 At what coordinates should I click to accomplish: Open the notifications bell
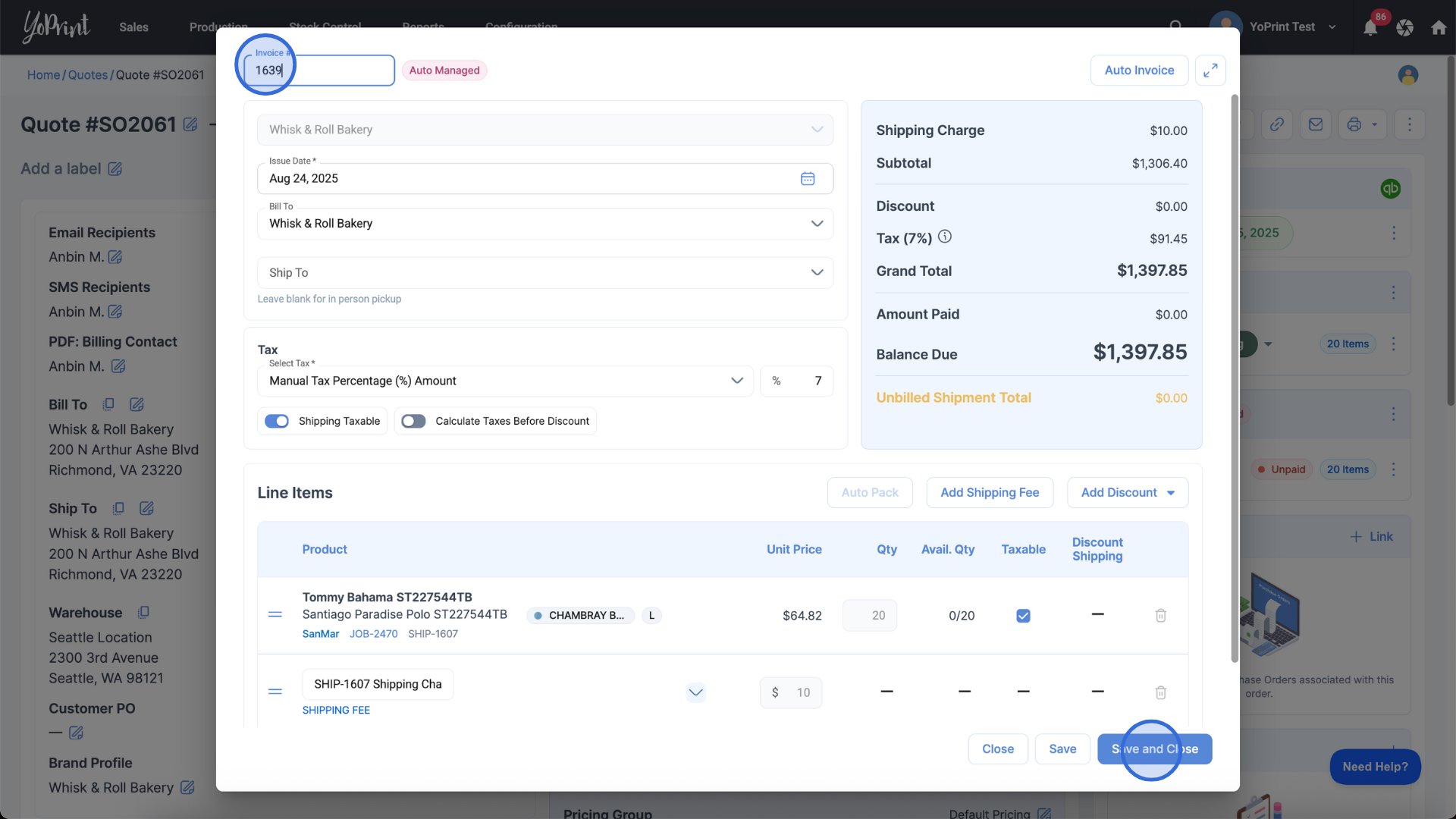pyautogui.click(x=1370, y=28)
